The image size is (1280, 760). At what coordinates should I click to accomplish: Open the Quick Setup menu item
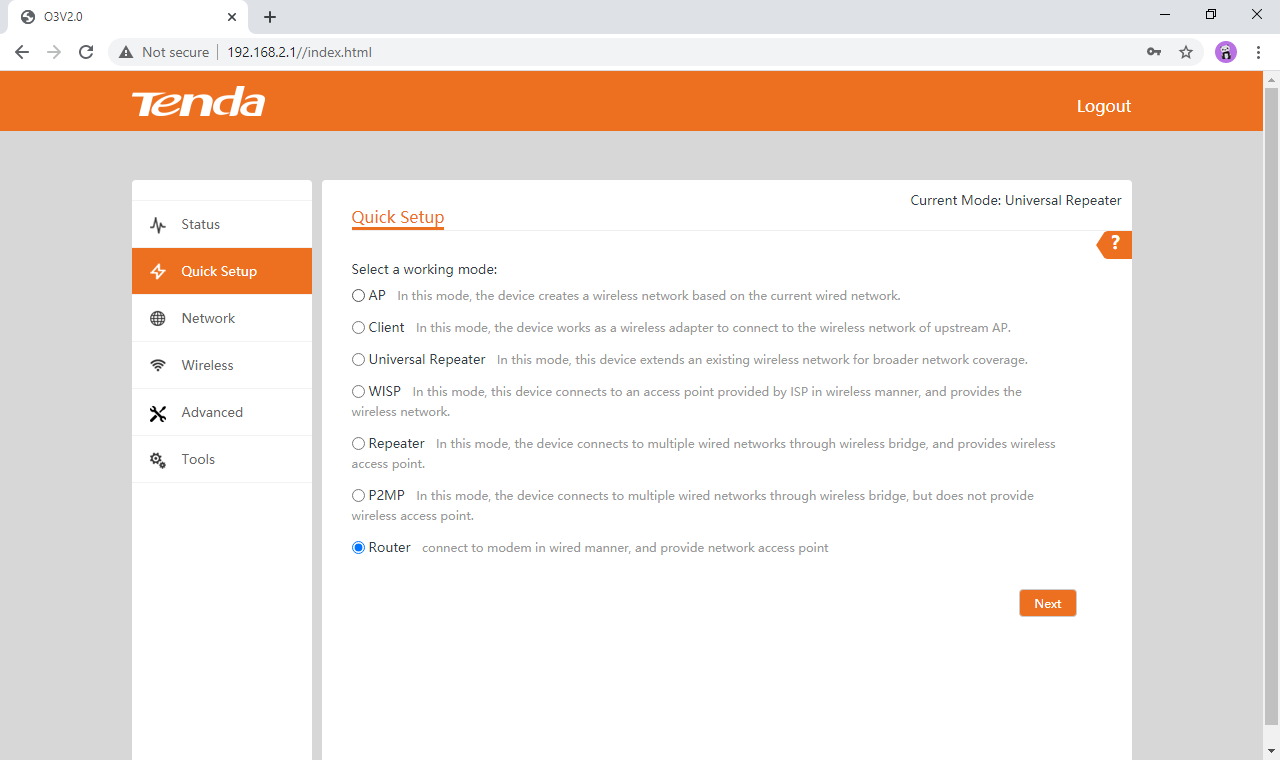[x=222, y=271]
